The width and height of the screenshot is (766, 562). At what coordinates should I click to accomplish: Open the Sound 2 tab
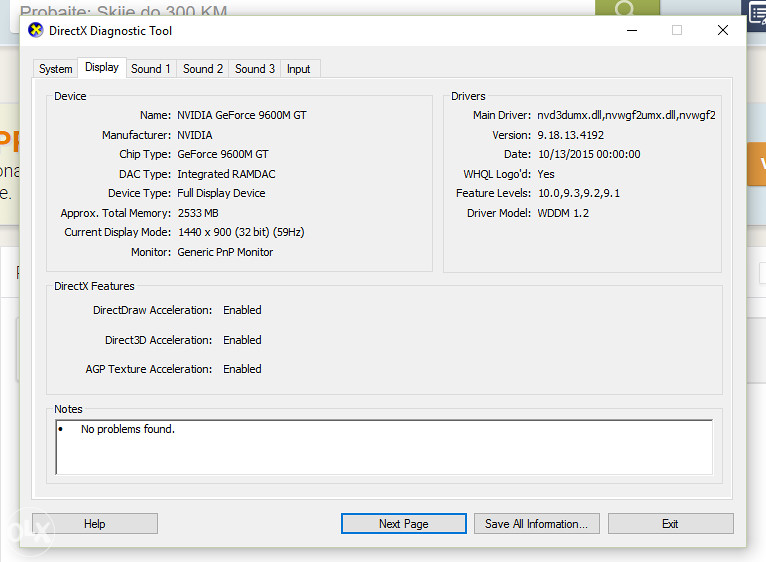[203, 69]
